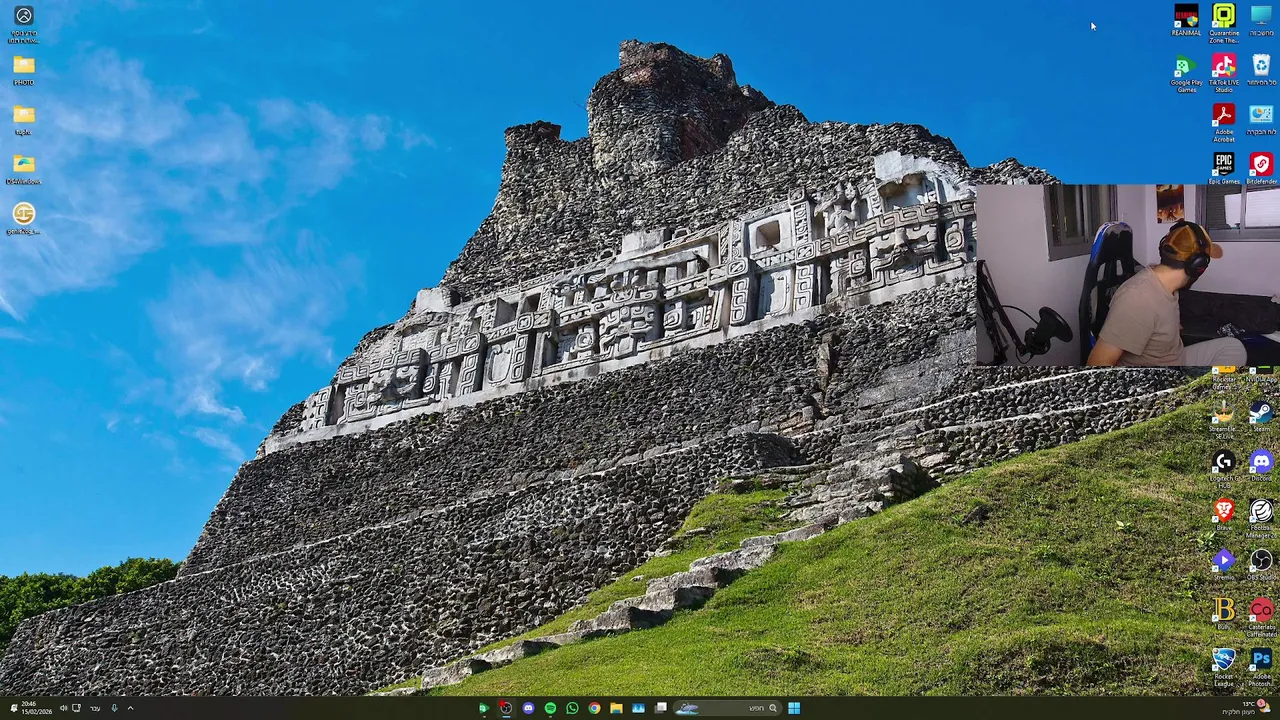The height and width of the screenshot is (720, 1280).
Task: Open Discord from the taskbar
Action: (x=528, y=708)
